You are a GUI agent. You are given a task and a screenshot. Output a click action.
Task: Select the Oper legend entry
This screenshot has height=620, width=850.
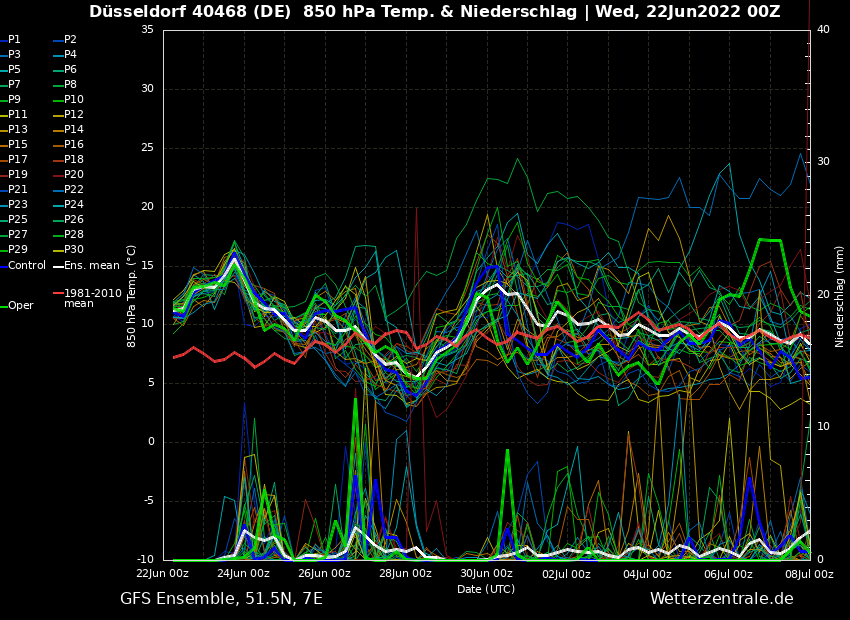(x=21, y=306)
